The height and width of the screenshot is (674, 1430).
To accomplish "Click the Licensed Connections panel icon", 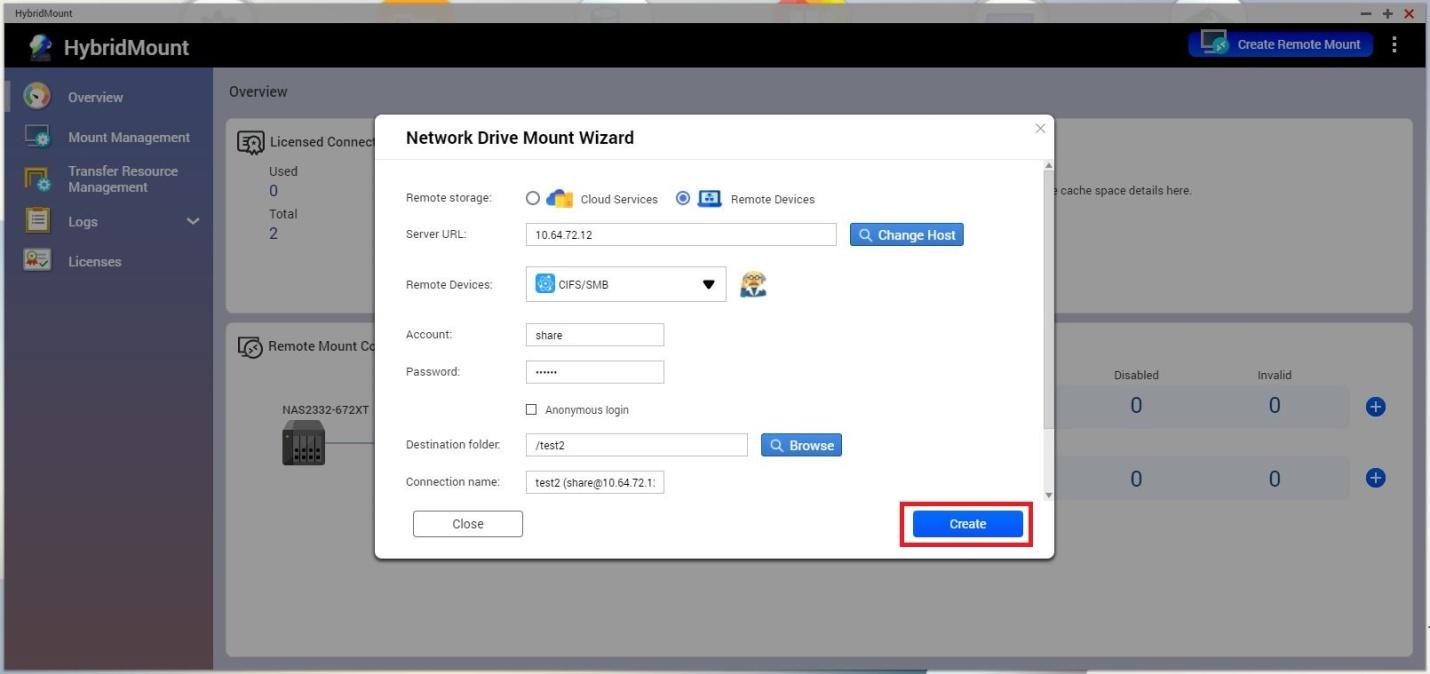I will coord(250,143).
